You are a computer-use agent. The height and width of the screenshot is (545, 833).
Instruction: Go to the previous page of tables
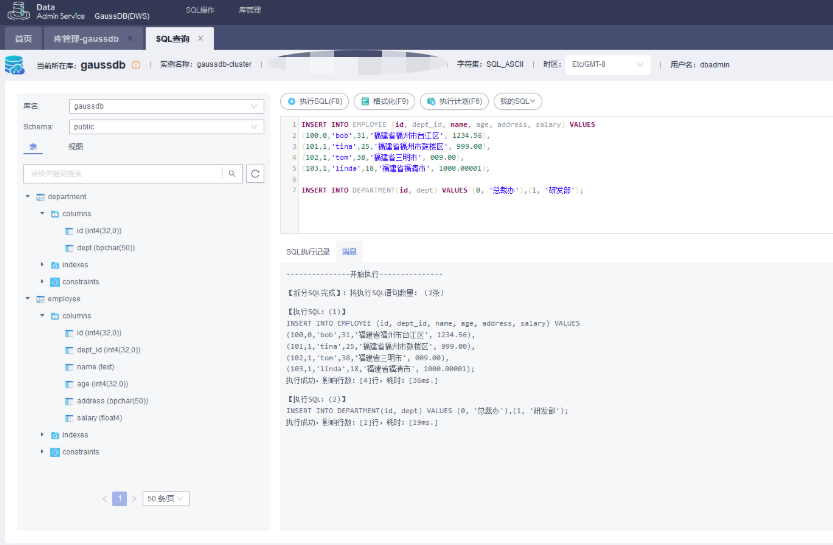point(105,499)
